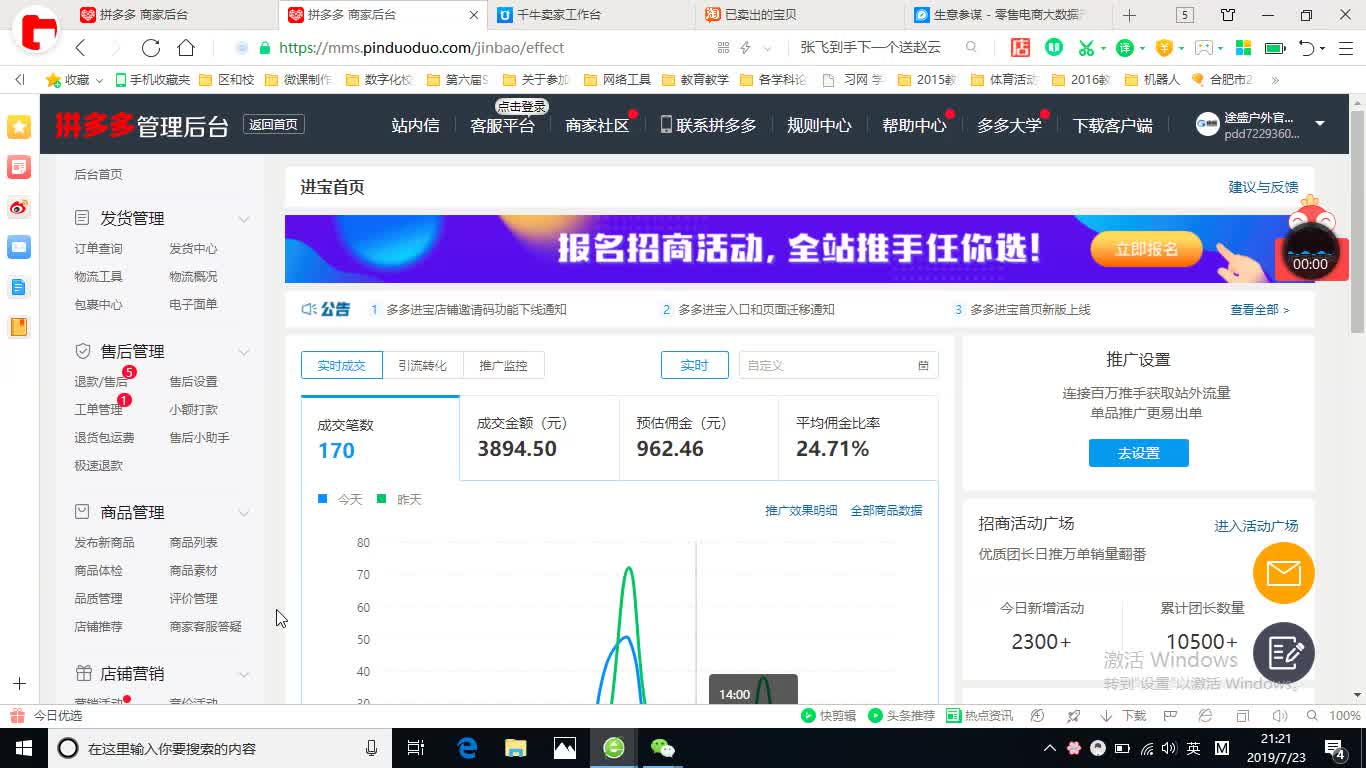Click the 返回首页 button
The image size is (1366, 768).
273,124
